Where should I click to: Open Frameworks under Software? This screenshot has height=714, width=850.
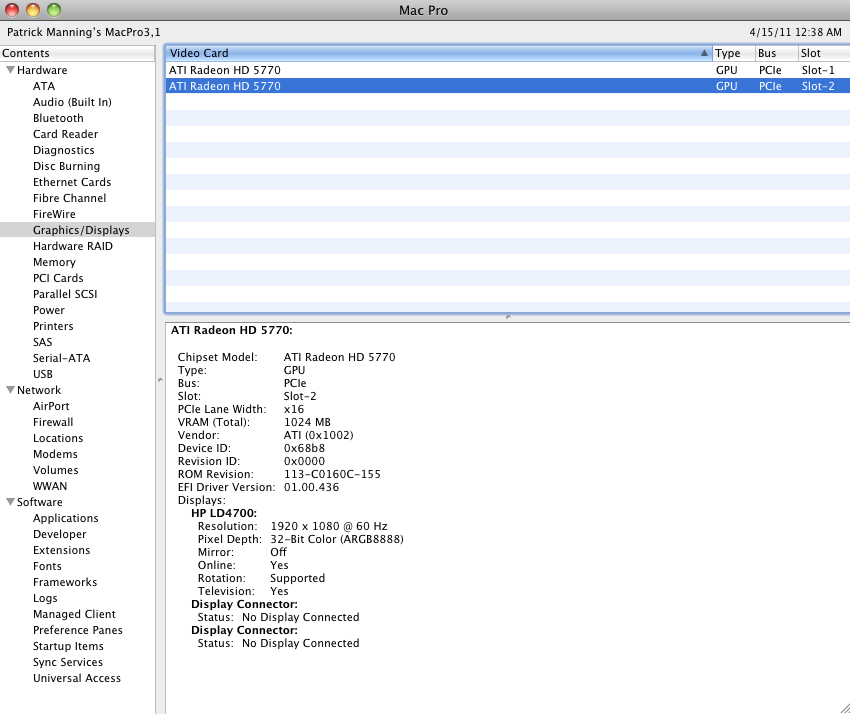pyautogui.click(x=65, y=582)
